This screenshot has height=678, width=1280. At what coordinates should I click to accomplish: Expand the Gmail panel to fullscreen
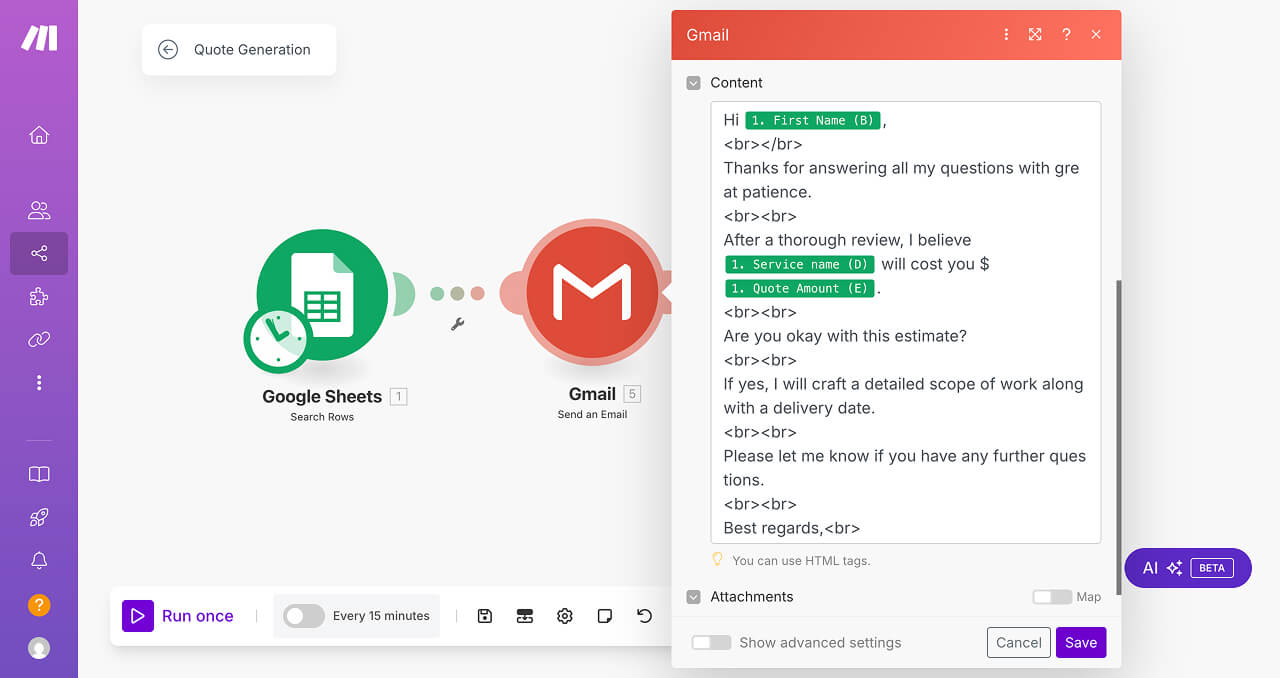[1035, 34]
